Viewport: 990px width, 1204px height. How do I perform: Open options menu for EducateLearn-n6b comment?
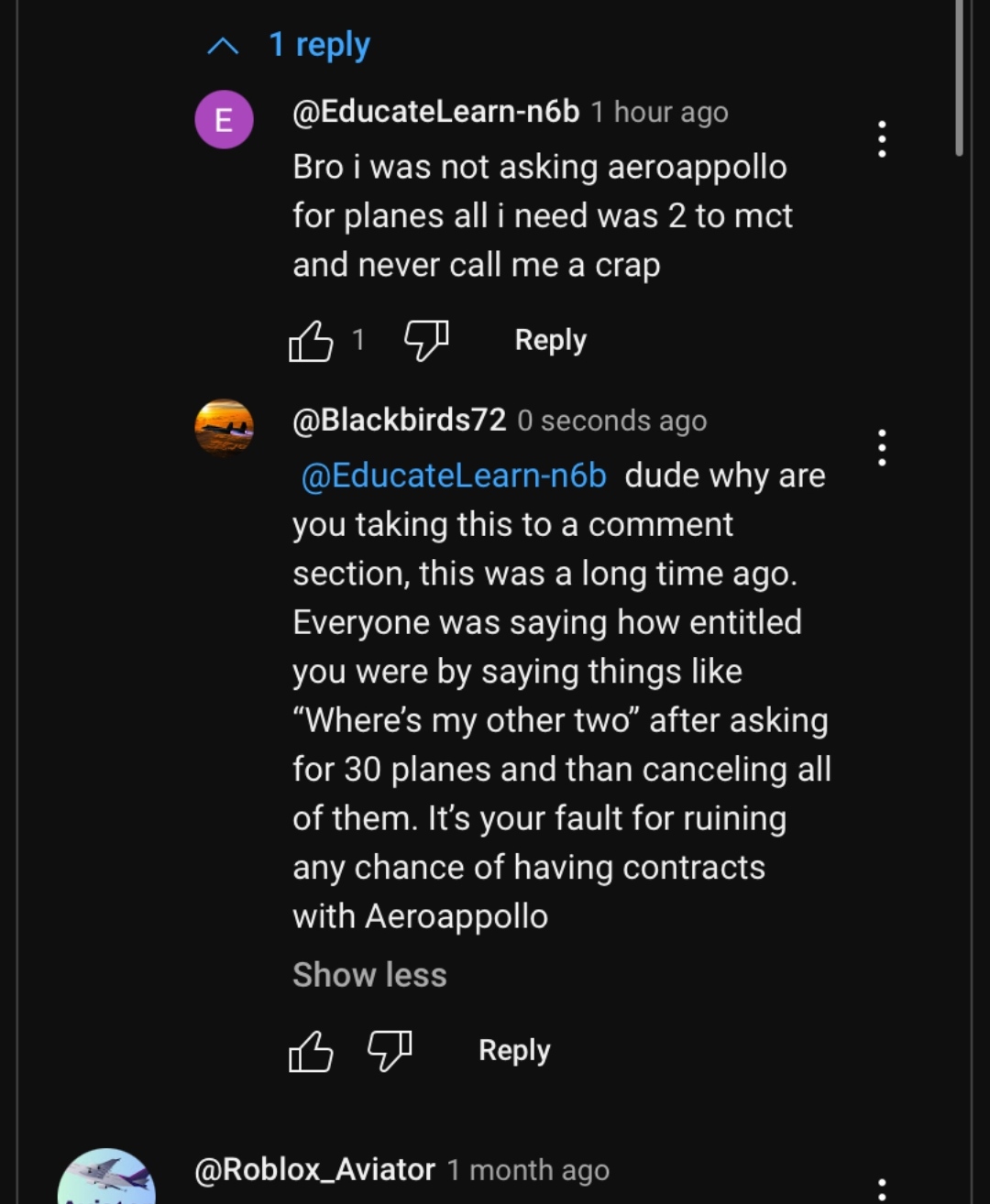tap(882, 139)
